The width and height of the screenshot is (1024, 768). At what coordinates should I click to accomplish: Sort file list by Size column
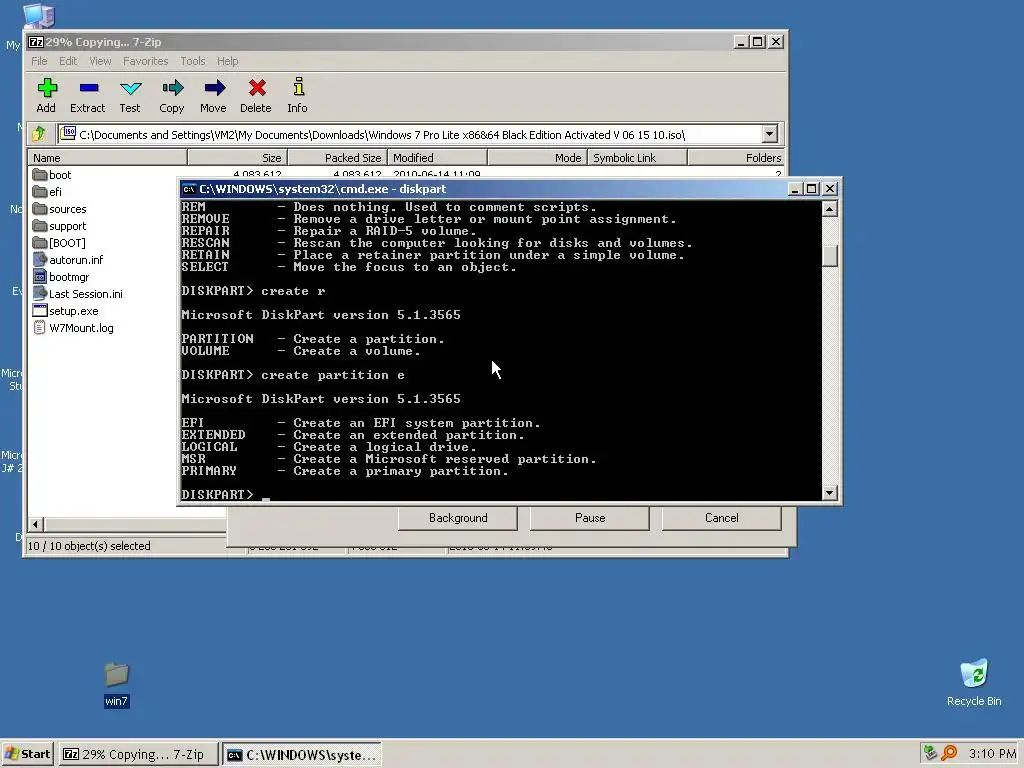[238, 157]
